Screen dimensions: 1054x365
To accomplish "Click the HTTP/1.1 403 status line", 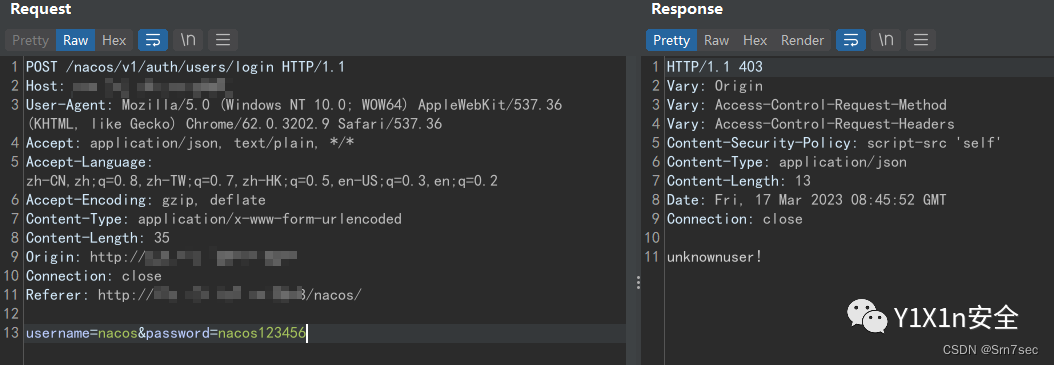I will click(x=715, y=67).
